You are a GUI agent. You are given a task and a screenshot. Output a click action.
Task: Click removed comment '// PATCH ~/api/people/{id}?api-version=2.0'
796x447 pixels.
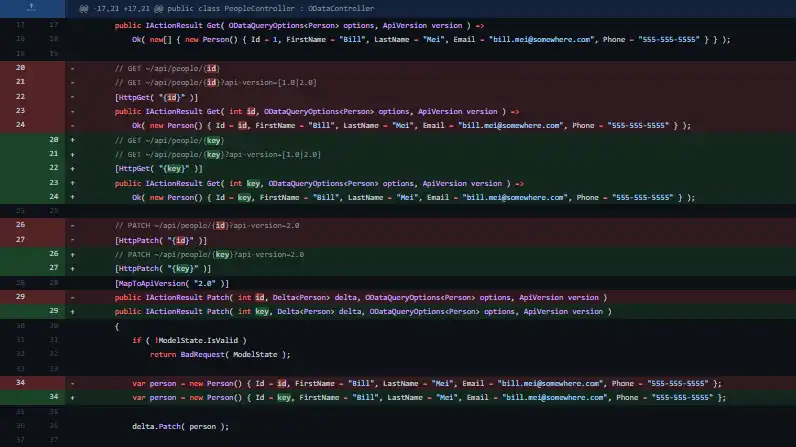207,226
